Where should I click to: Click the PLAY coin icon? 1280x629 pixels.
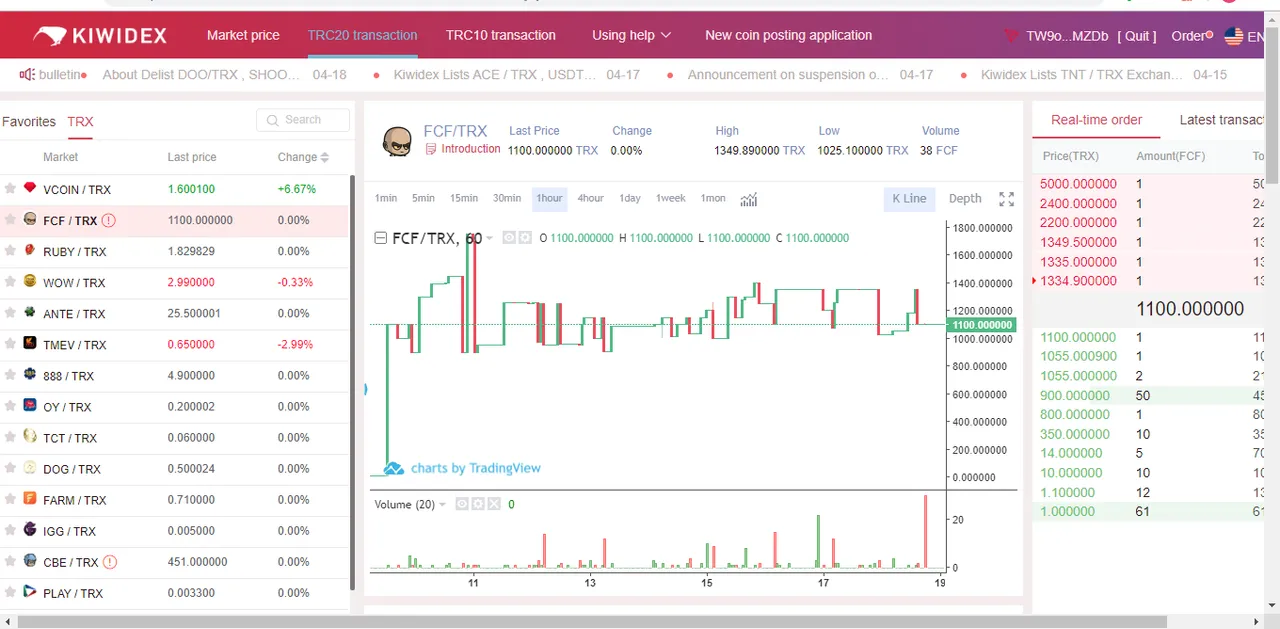coord(30,591)
